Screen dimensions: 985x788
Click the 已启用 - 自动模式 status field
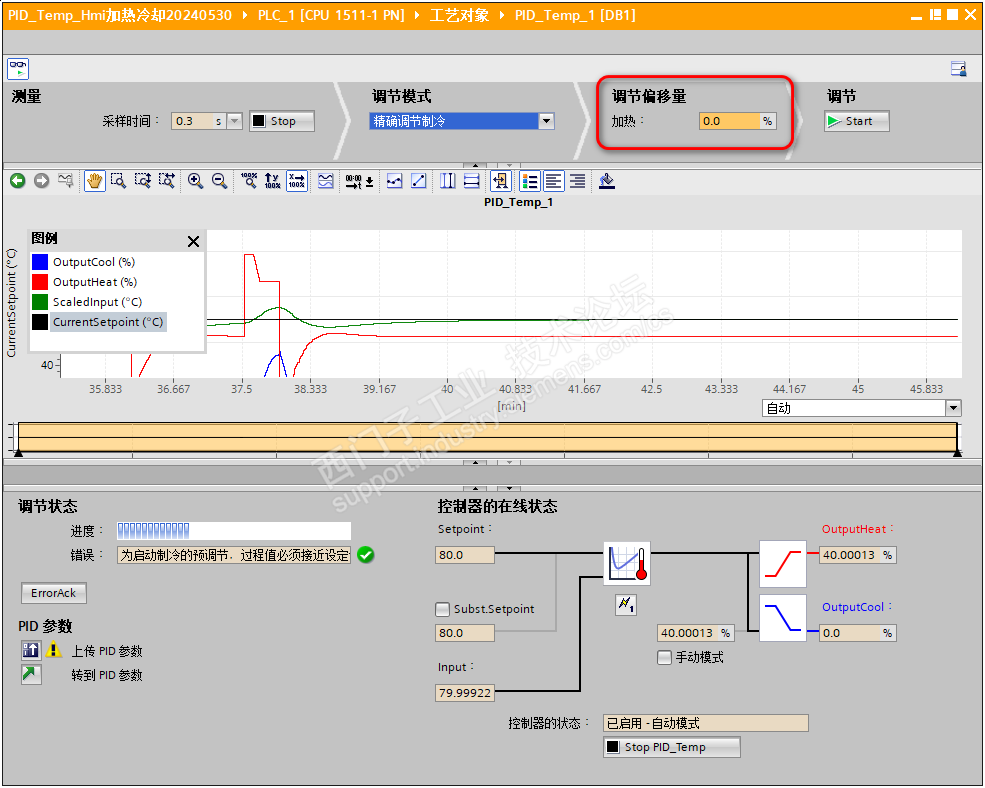(705, 723)
